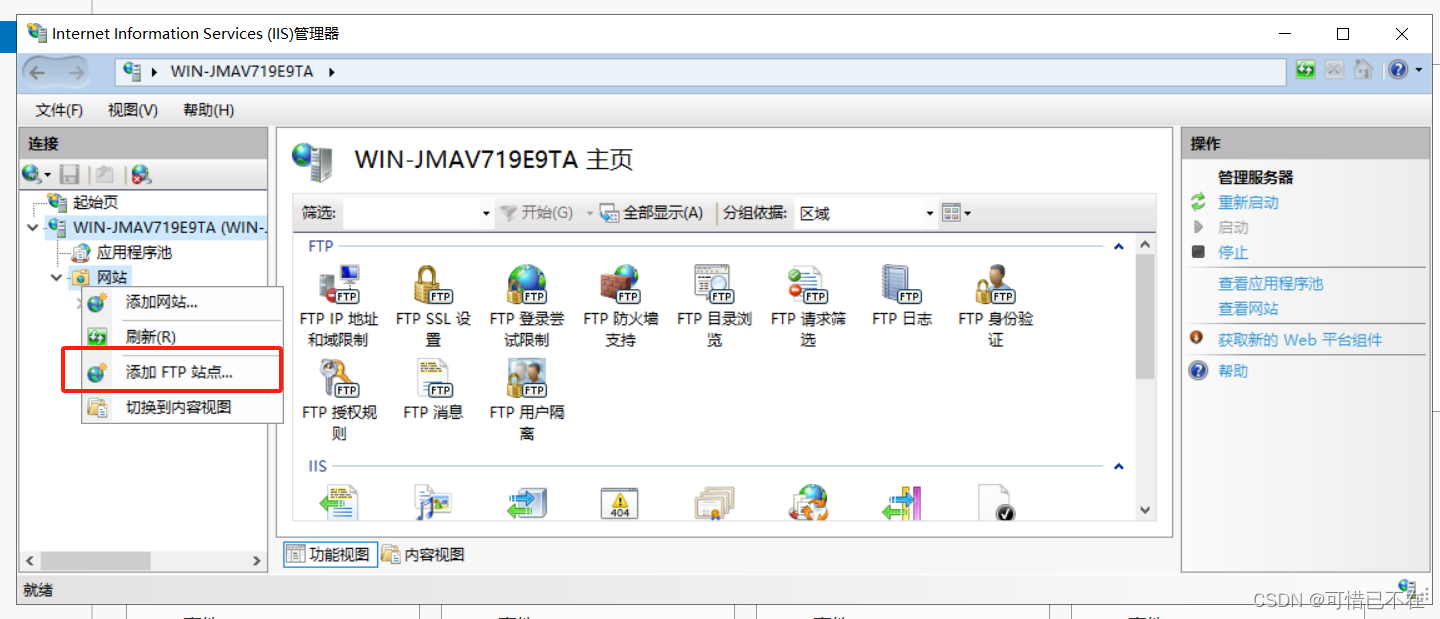
Task: Click the back navigation arrow
Action: pos(36,70)
